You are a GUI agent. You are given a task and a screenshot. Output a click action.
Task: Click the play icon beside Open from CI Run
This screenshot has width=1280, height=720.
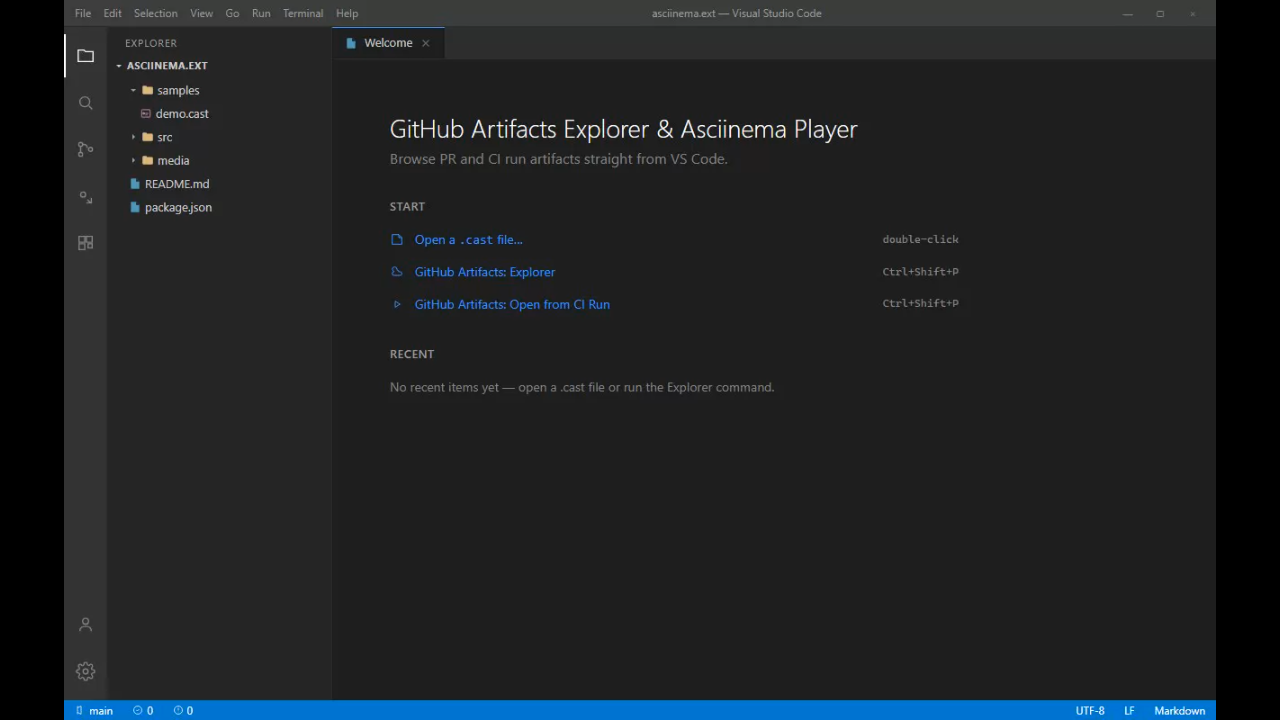click(397, 304)
